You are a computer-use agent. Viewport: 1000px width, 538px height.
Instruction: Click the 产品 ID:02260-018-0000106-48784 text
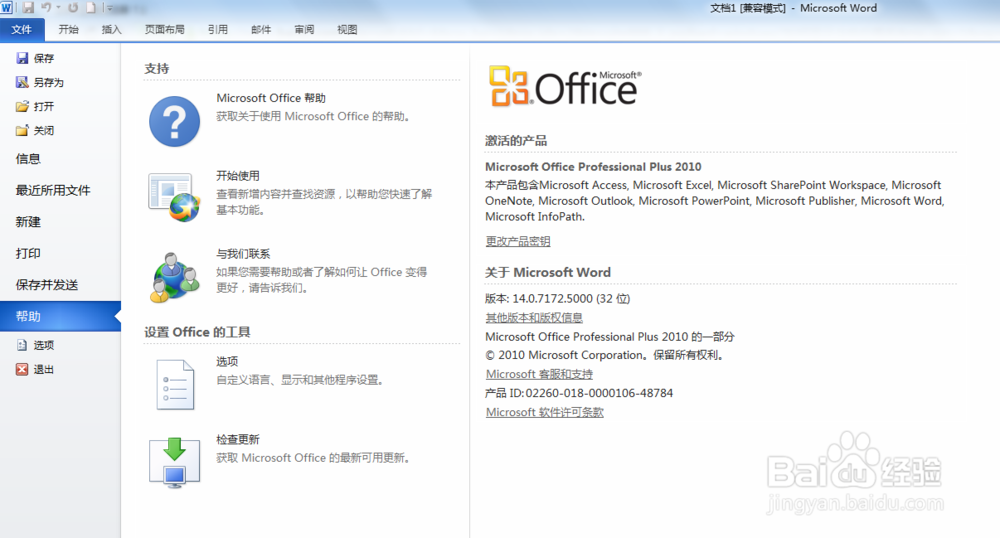tap(579, 393)
